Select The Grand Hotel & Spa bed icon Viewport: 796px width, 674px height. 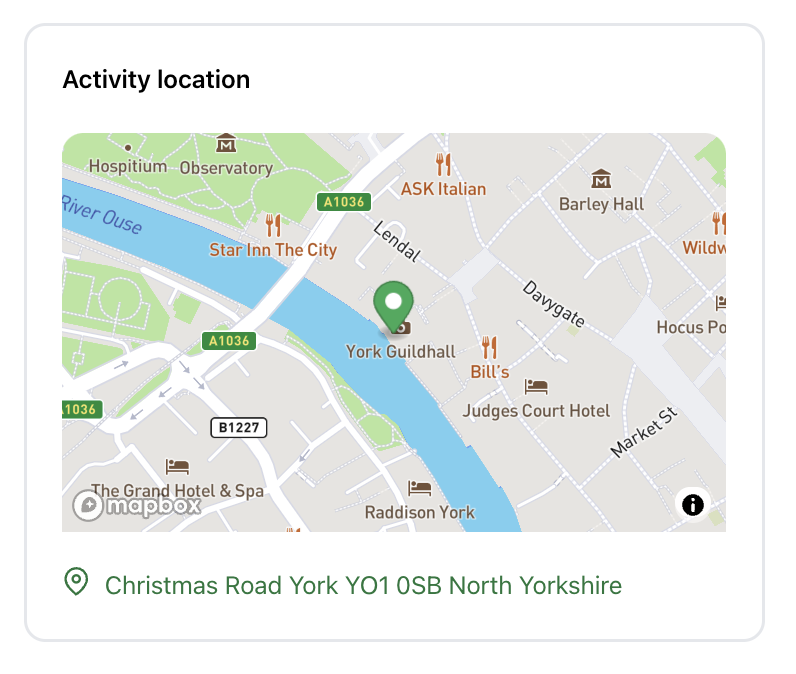177,467
